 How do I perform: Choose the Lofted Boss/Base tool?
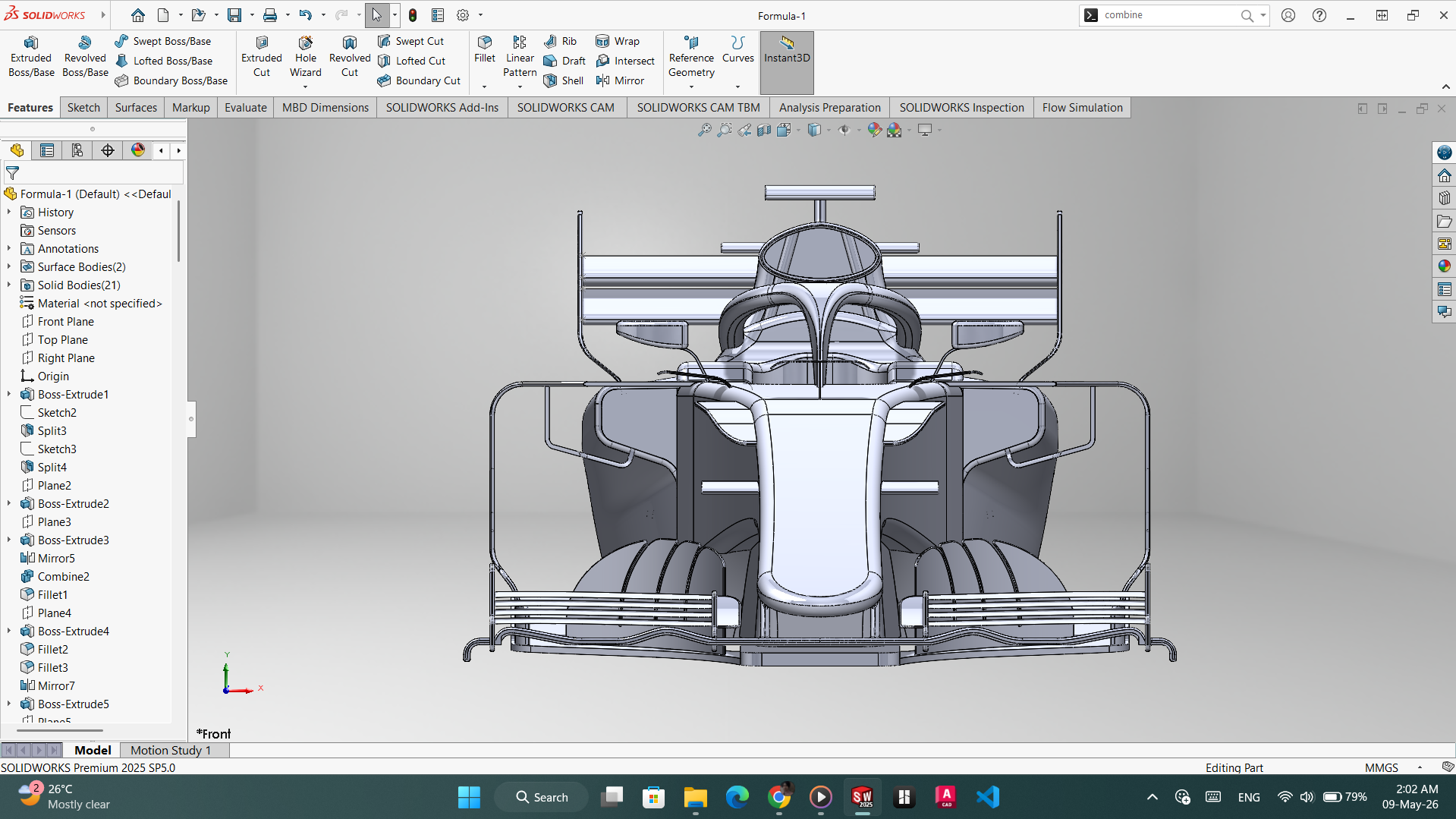tap(164, 61)
